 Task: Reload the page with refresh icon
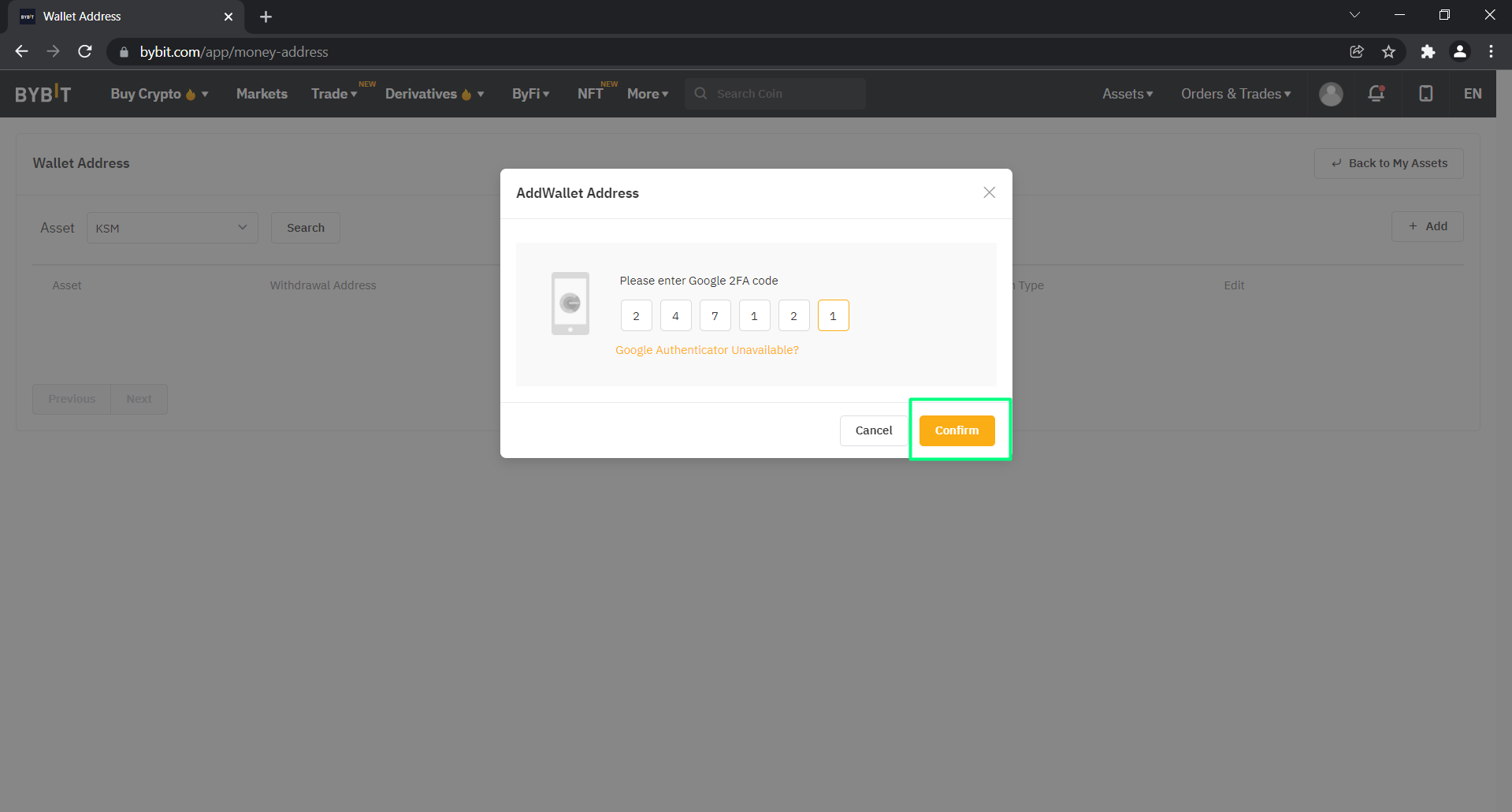85,52
